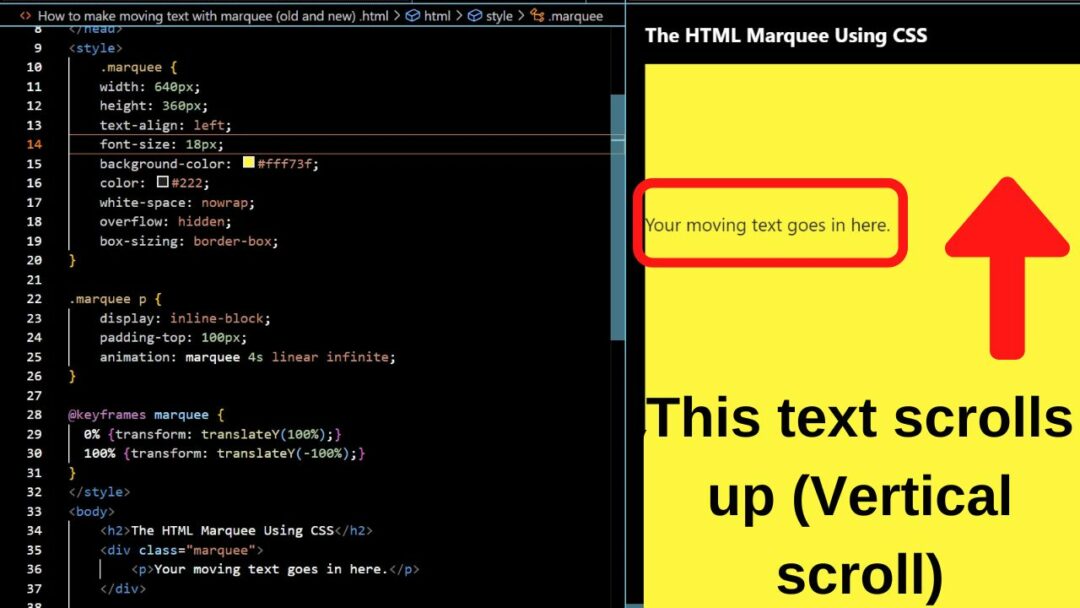1080x608 pixels.
Task: Select the html breadcrumb item
Action: [437, 16]
